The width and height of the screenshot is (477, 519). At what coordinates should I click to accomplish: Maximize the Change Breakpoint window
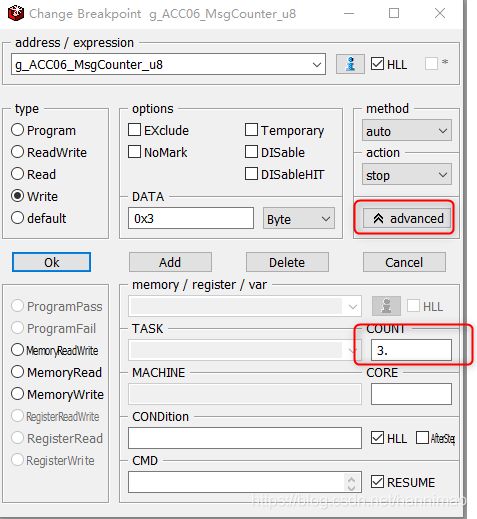[394, 13]
